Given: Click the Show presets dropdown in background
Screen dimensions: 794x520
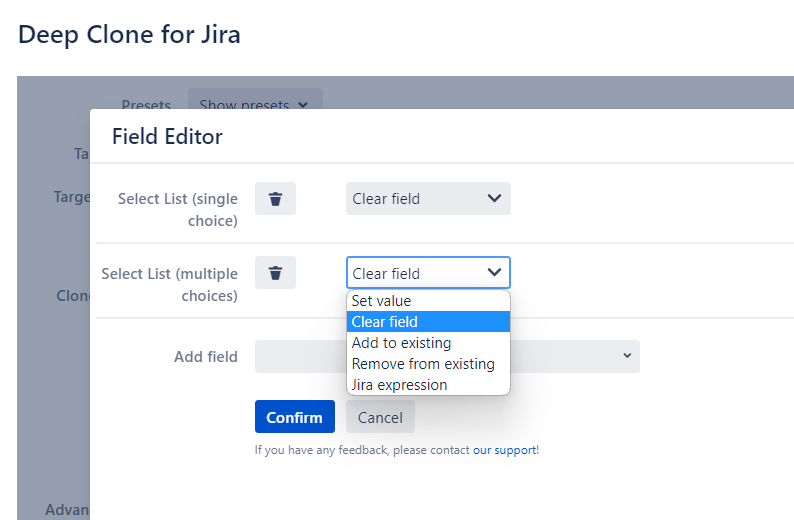Looking at the screenshot, I should click(255, 99).
